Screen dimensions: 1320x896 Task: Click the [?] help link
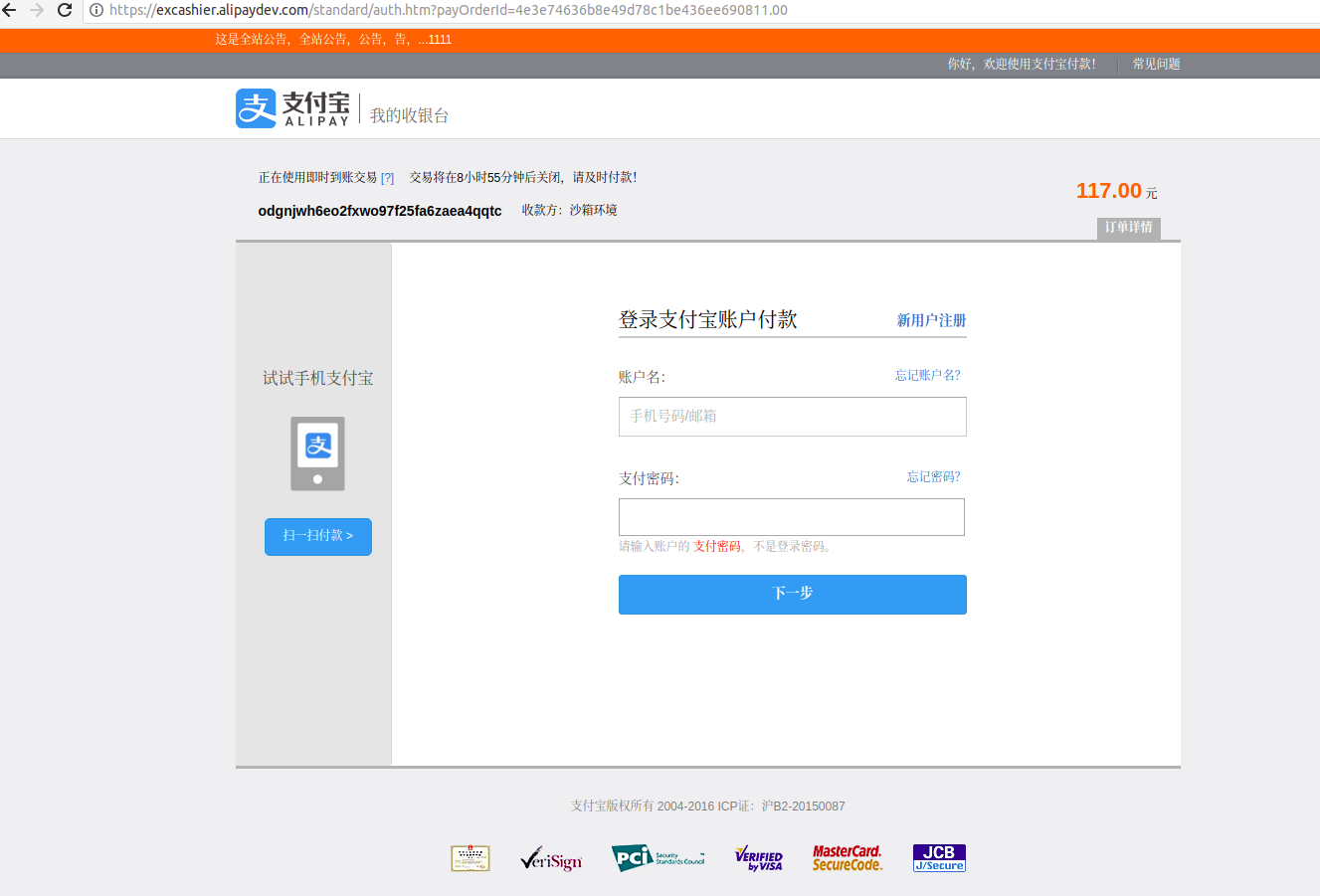click(x=387, y=178)
